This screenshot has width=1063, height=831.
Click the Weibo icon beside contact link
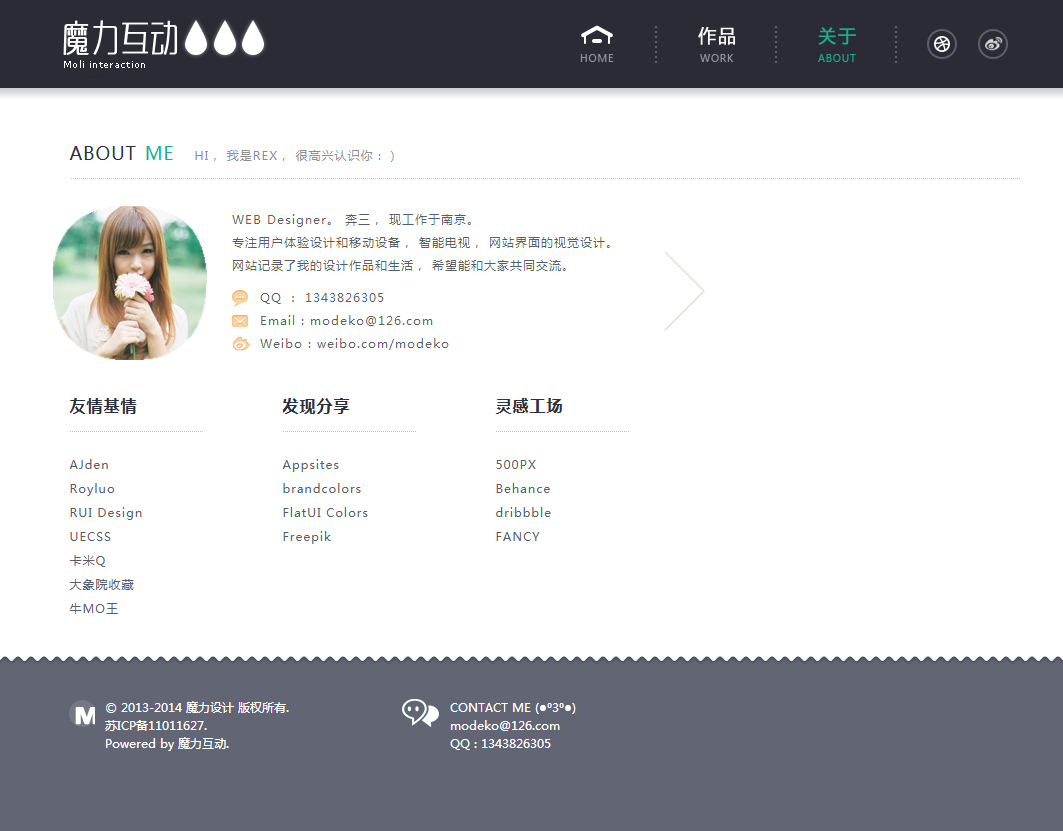pyautogui.click(x=240, y=344)
